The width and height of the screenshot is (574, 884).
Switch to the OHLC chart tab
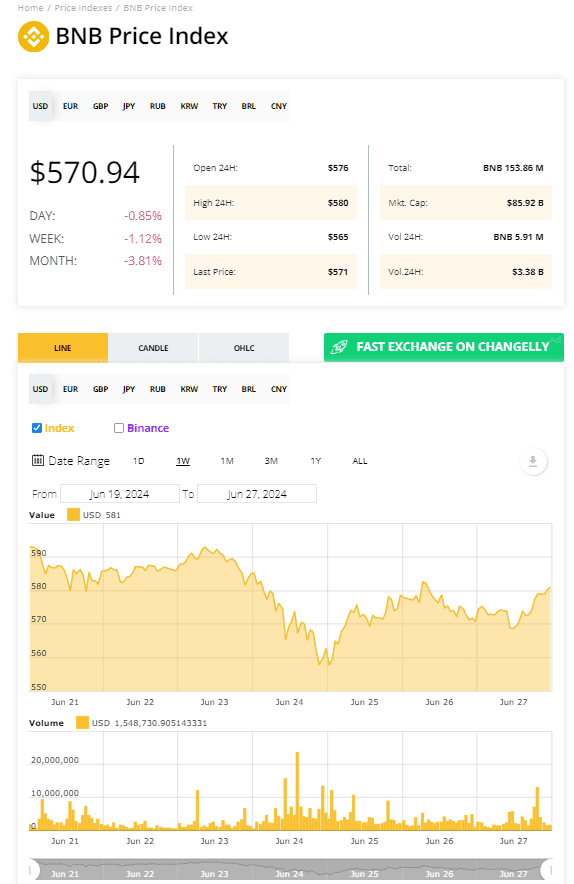pos(244,348)
